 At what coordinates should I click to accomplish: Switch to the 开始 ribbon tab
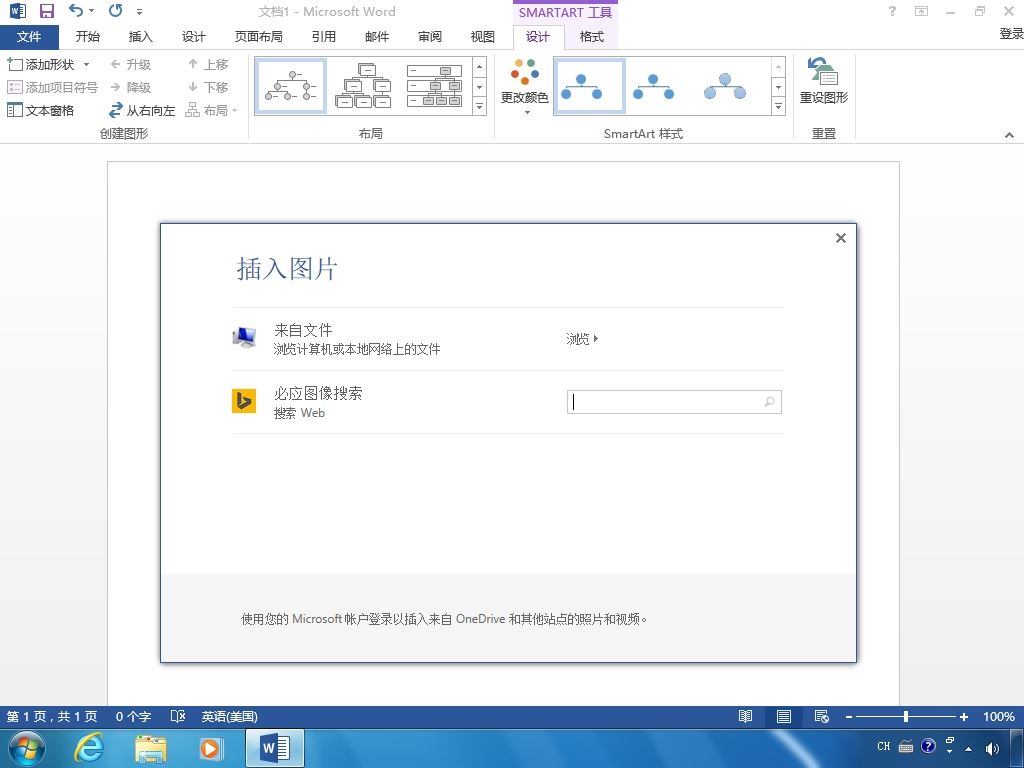pyautogui.click(x=88, y=37)
